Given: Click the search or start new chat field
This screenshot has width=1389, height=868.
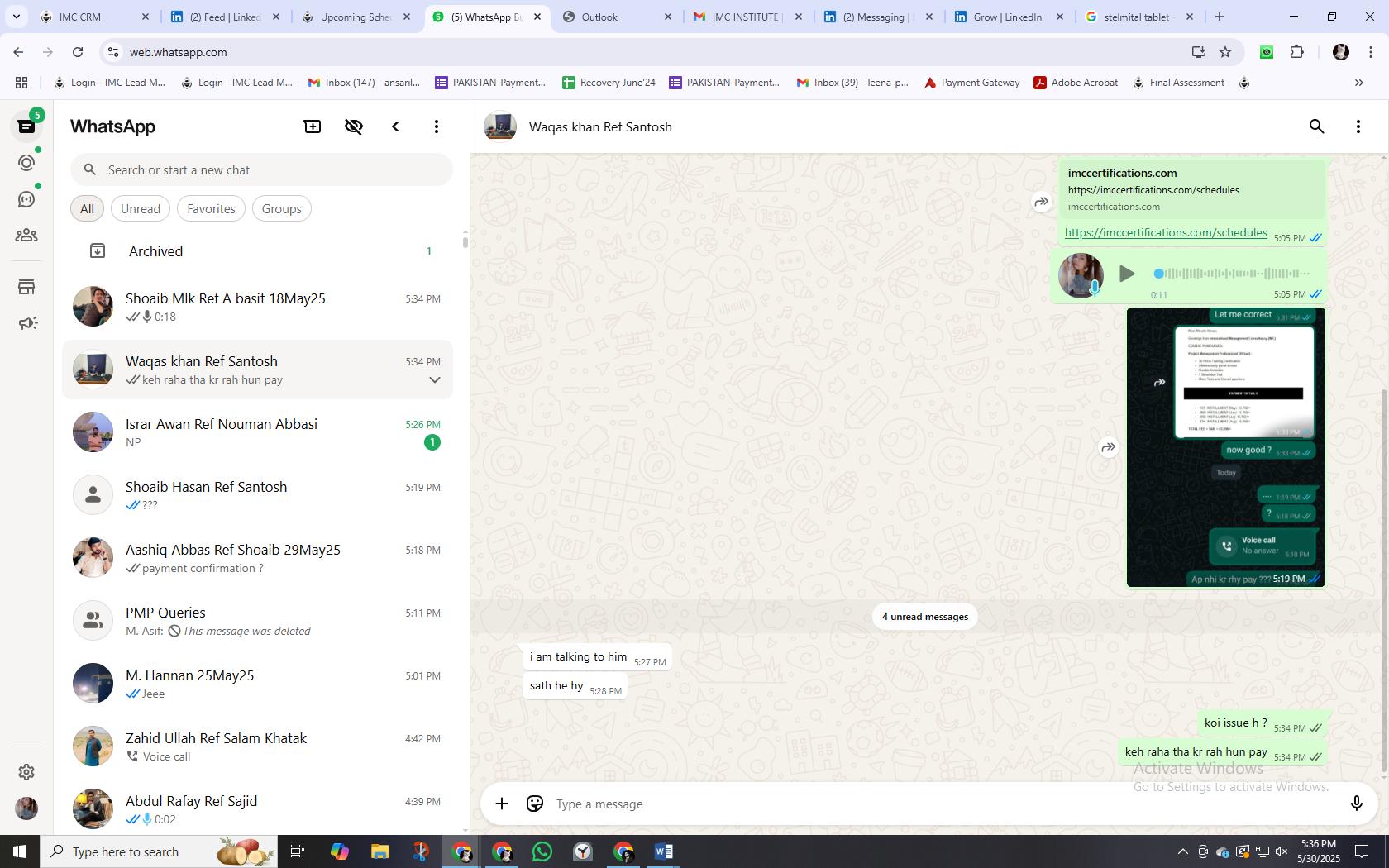Looking at the screenshot, I should coord(261,169).
